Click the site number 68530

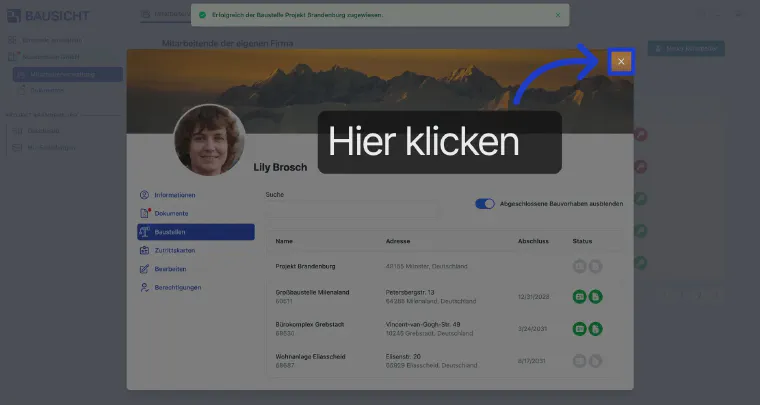285,333
